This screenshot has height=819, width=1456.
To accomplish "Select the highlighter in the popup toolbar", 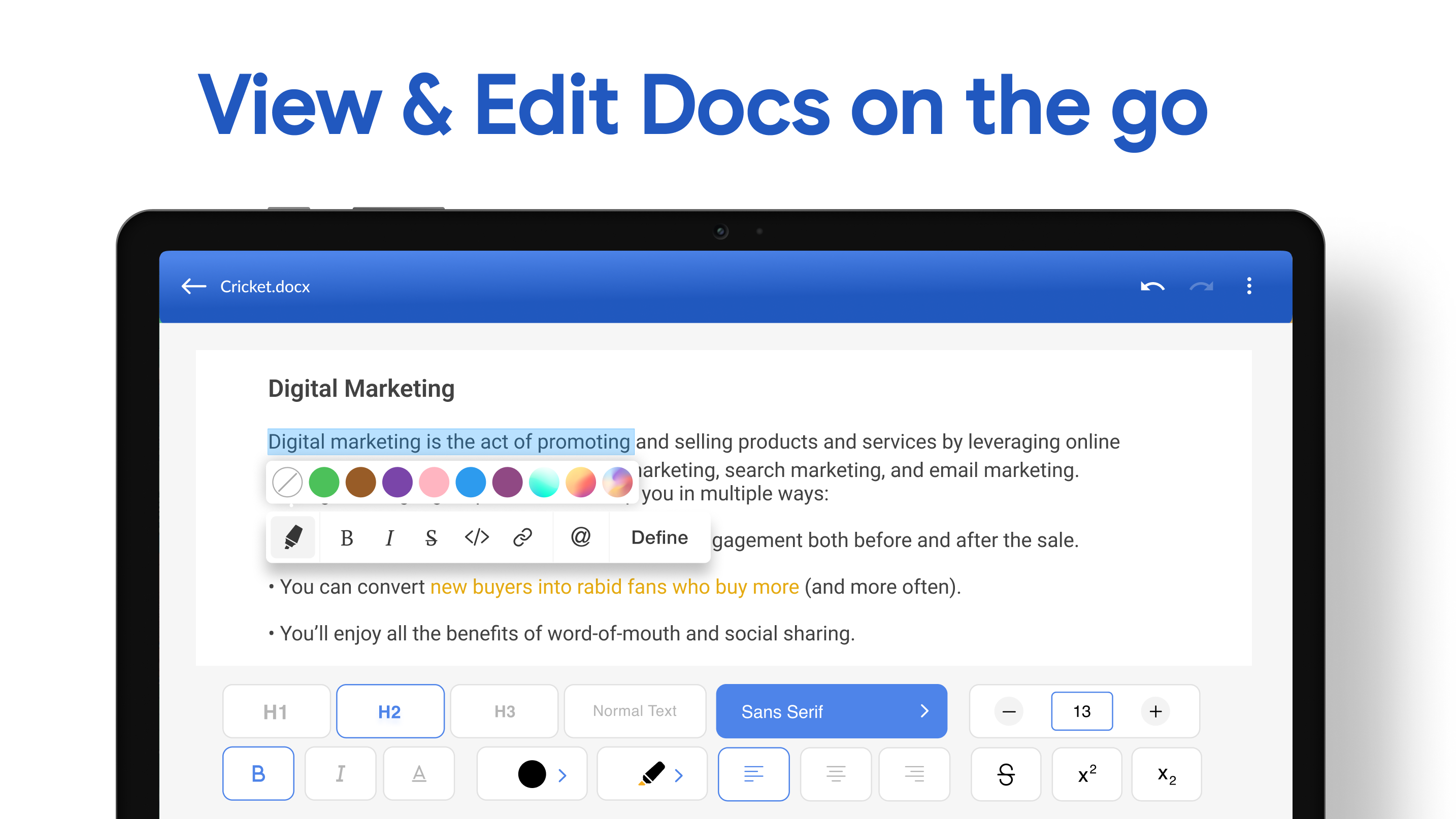I will point(293,537).
